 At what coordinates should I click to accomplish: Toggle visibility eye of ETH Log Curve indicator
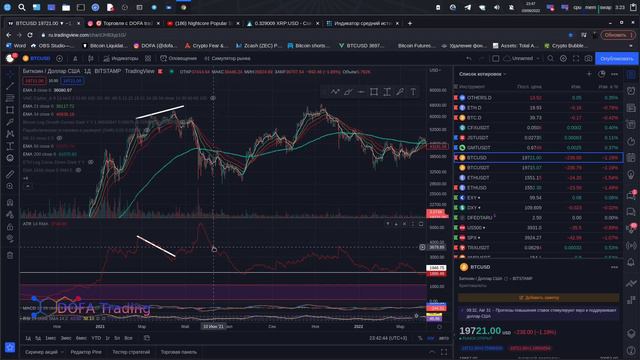pyautogui.click(x=91, y=162)
